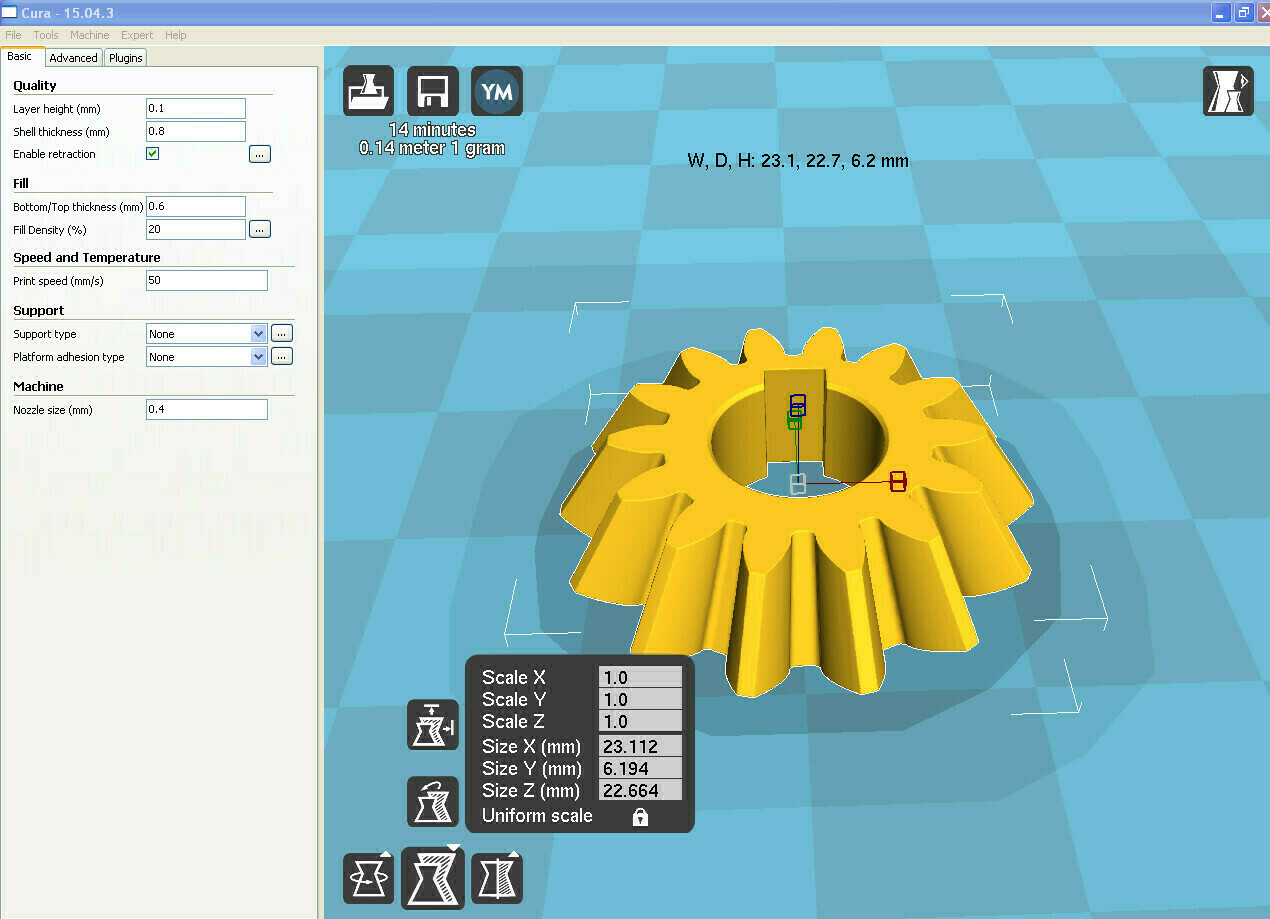Image resolution: width=1270 pixels, height=919 pixels.
Task: Select the Mirror tool
Action: [x=496, y=877]
